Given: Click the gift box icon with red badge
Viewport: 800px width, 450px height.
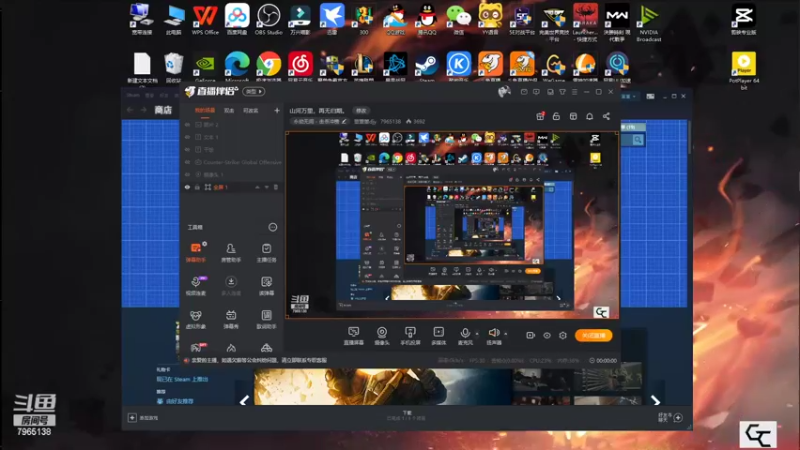Looking at the screenshot, I should [540, 116].
